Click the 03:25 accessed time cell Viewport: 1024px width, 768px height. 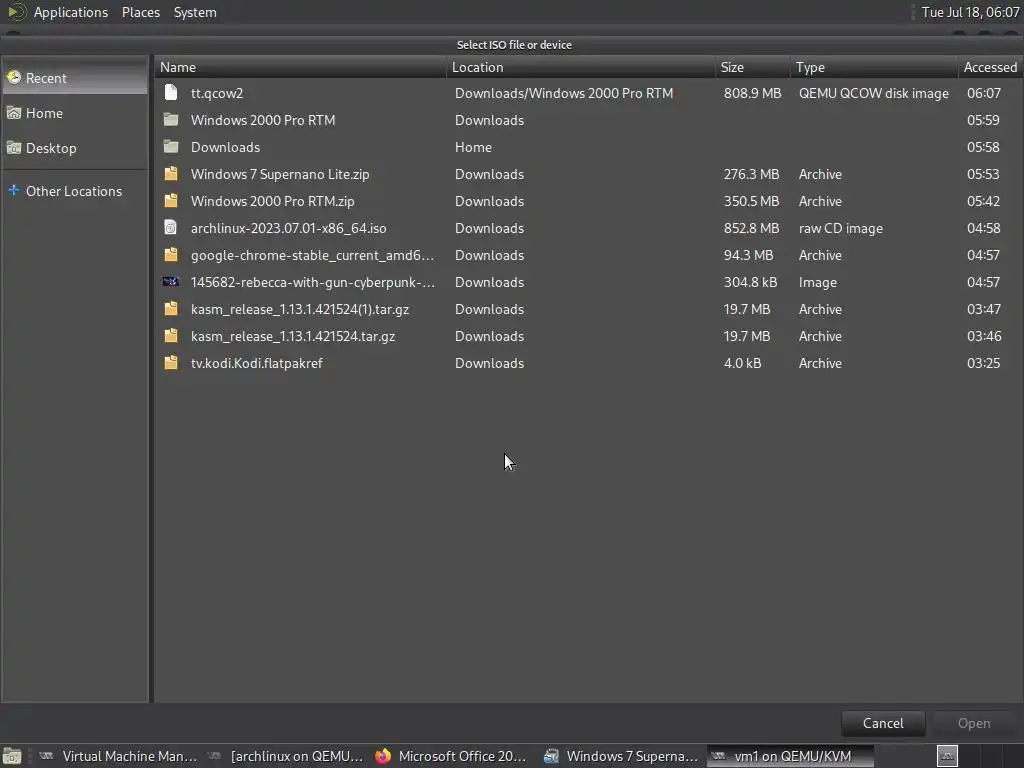tap(984, 363)
